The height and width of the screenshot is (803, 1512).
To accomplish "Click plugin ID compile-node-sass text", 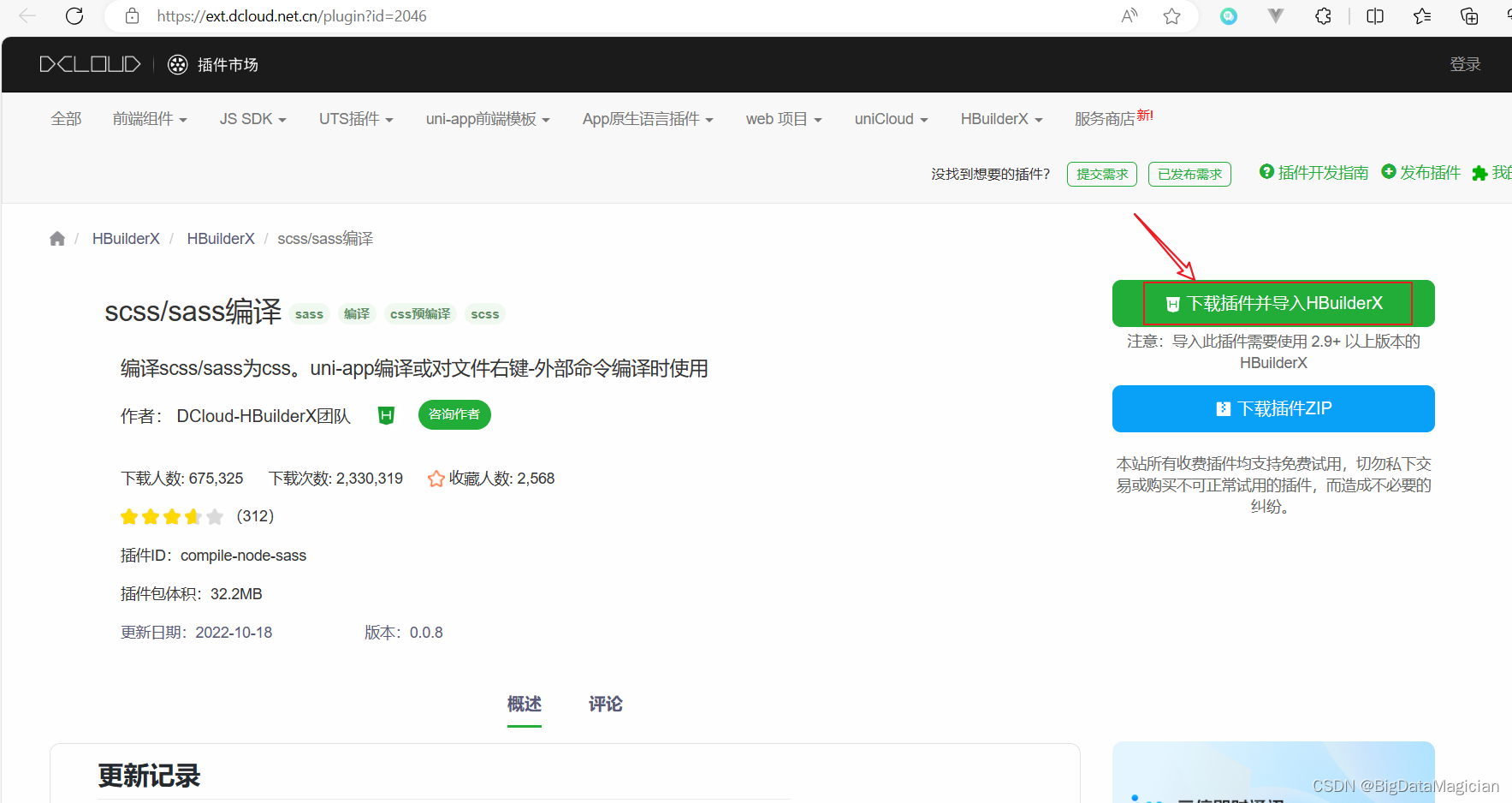I will pos(243,556).
